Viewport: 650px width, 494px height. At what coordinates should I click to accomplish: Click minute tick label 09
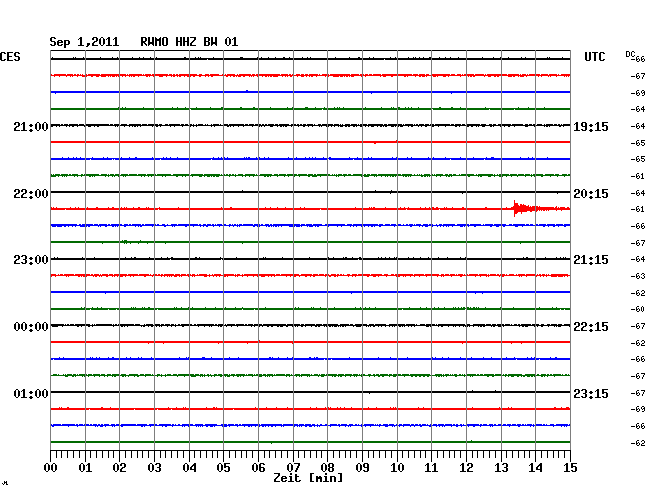pyautogui.click(x=362, y=468)
